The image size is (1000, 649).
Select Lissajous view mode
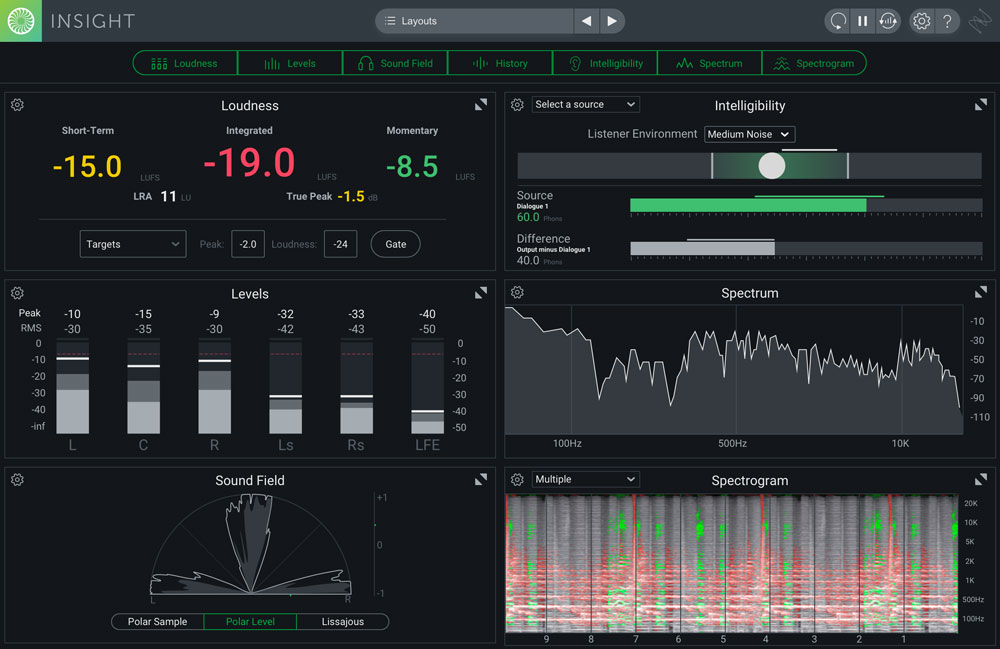[x=343, y=622]
